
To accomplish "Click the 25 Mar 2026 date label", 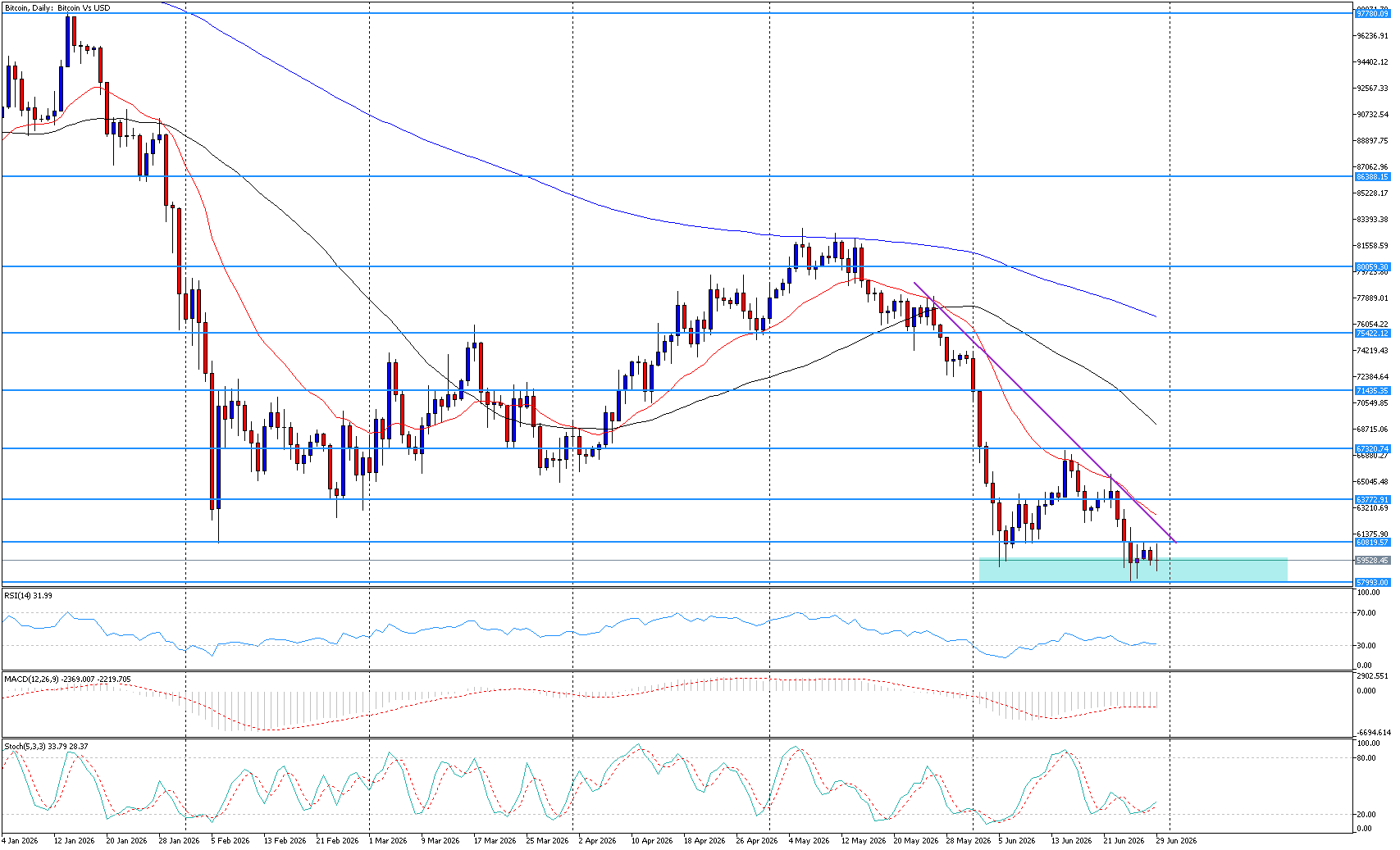I will [547, 841].
